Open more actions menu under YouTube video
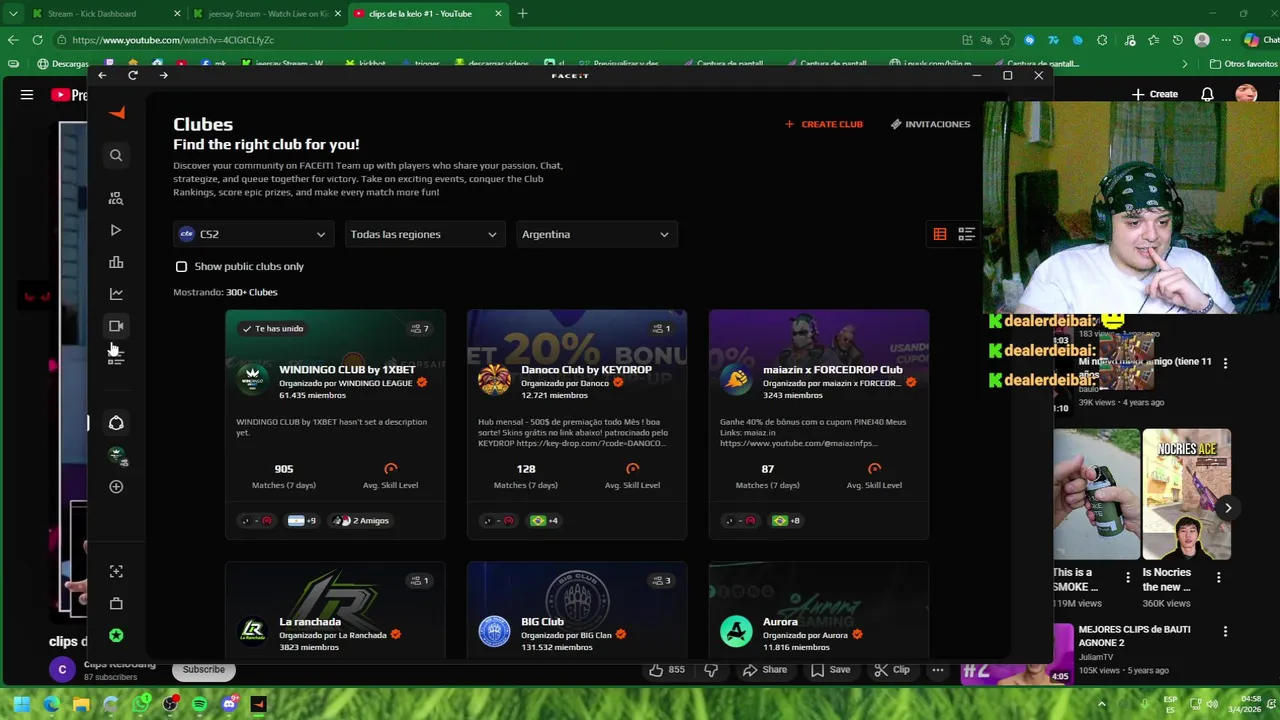This screenshot has height=720, width=1280. tap(938, 669)
